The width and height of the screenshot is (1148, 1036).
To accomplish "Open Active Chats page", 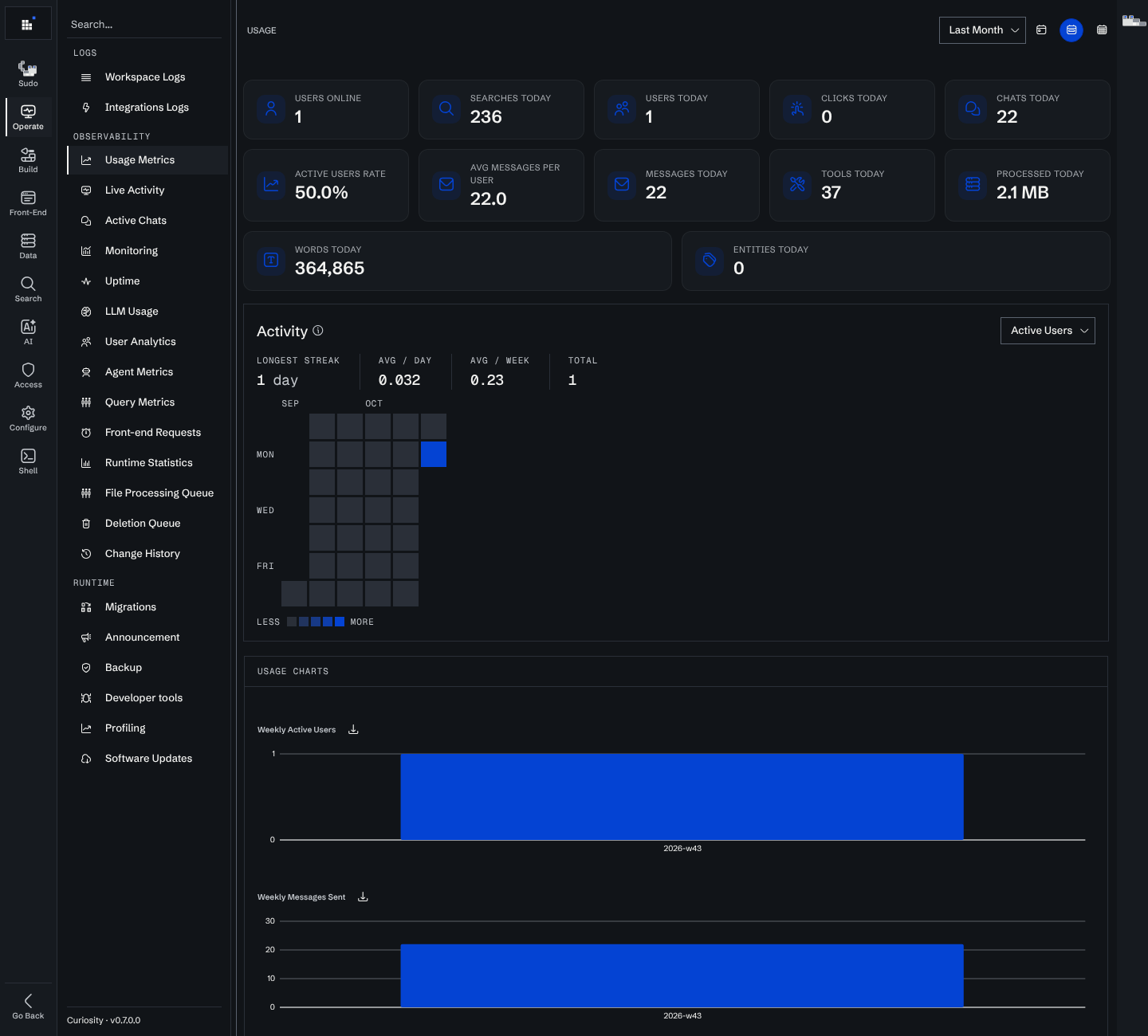I will (147, 220).
